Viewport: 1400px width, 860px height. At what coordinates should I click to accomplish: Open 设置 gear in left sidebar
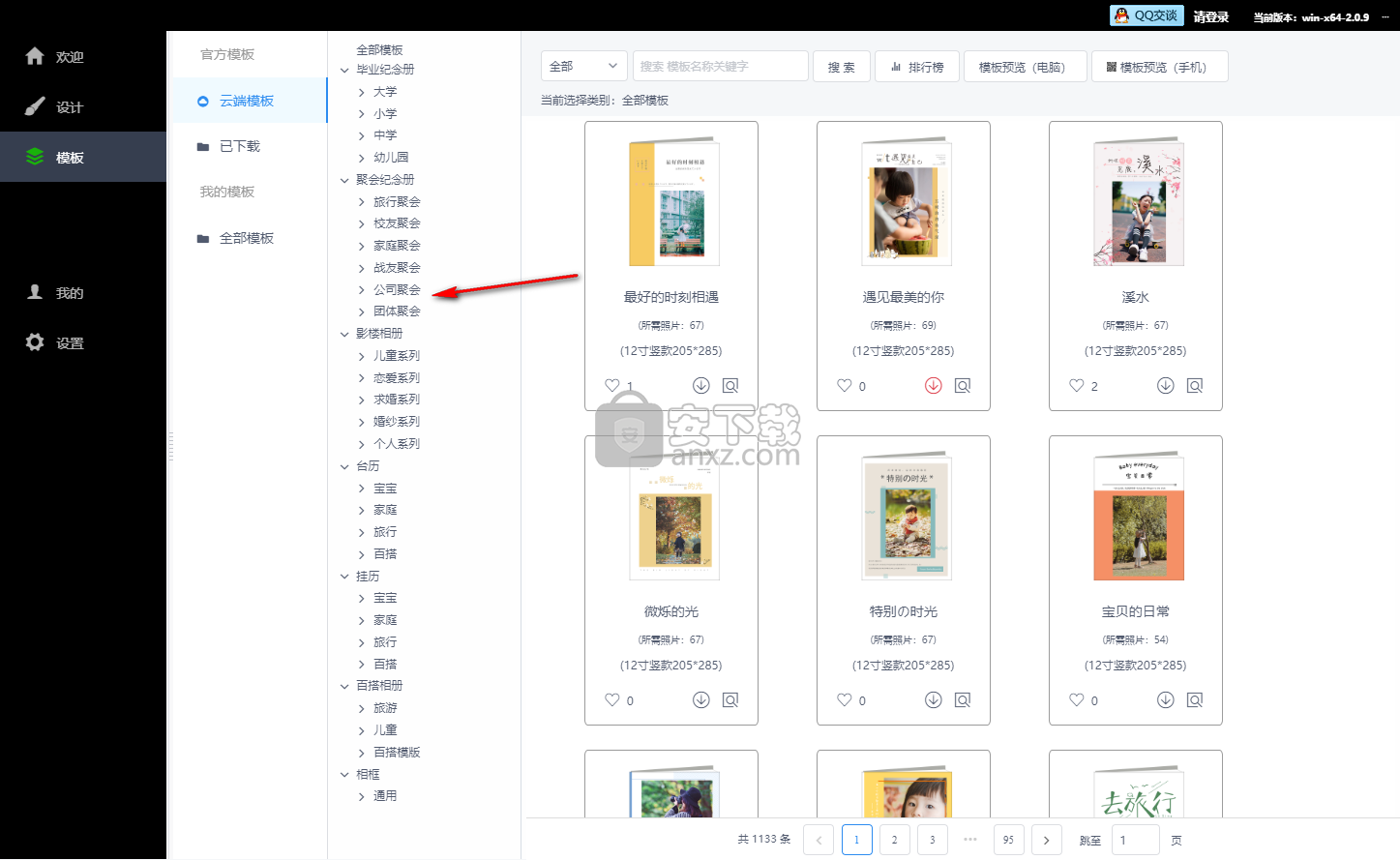click(35, 342)
